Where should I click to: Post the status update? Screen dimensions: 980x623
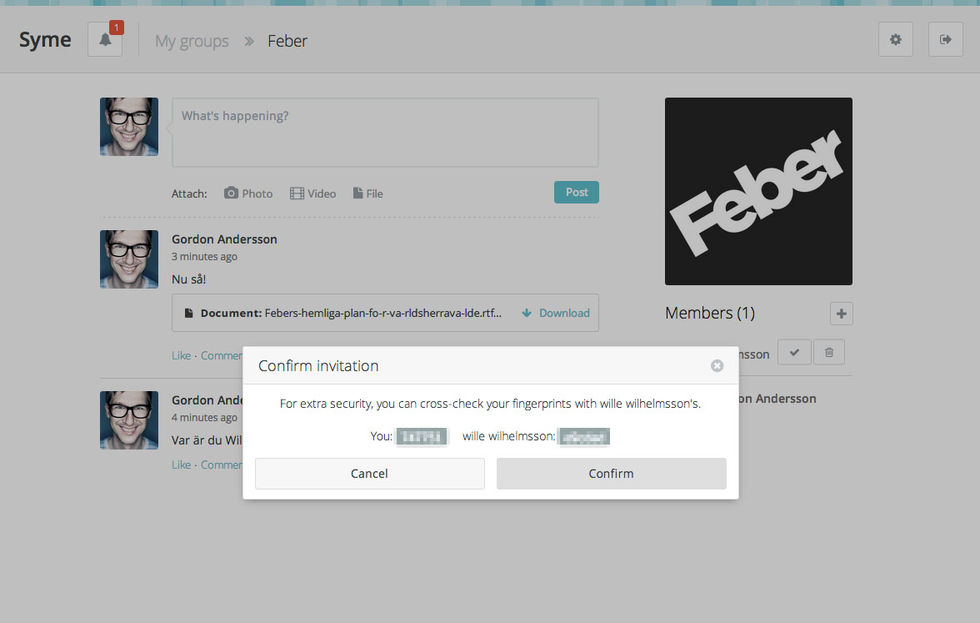tap(576, 192)
